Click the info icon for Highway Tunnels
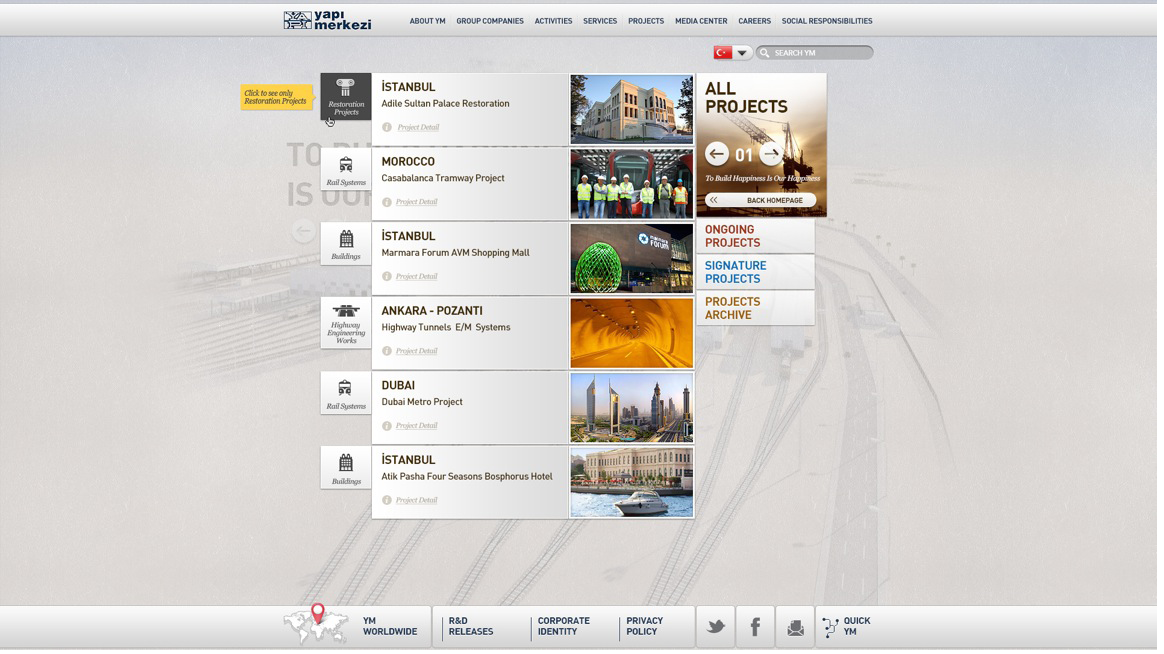1164x654 pixels. (388, 352)
